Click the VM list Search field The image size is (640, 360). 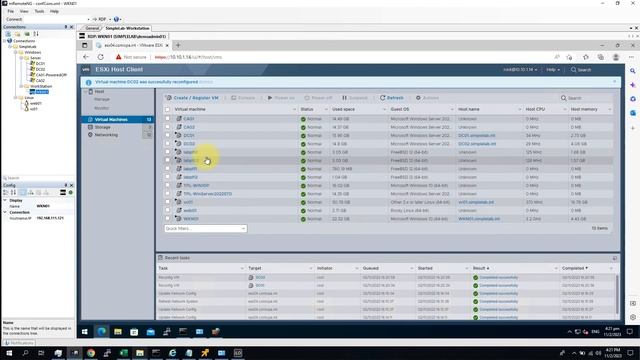pos(586,98)
